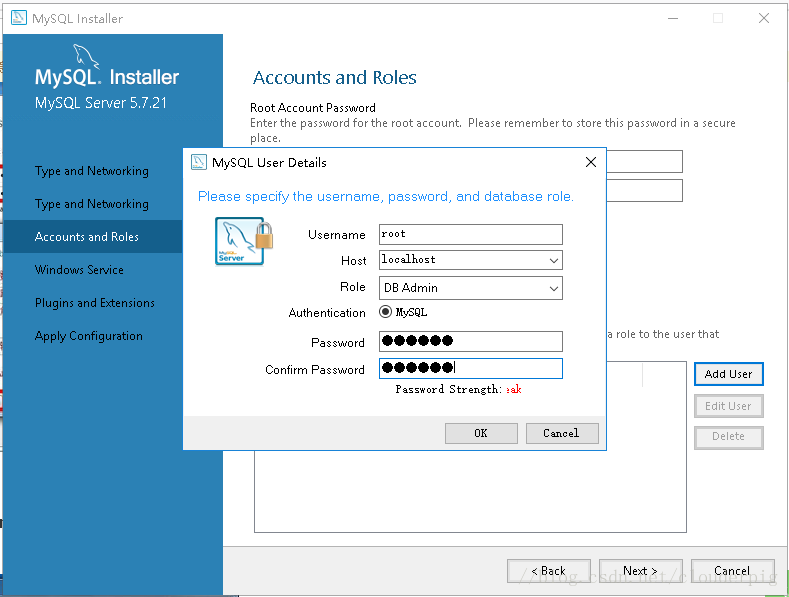789x597 pixels.
Task: Open the Apply Configuration step
Action: [89, 336]
